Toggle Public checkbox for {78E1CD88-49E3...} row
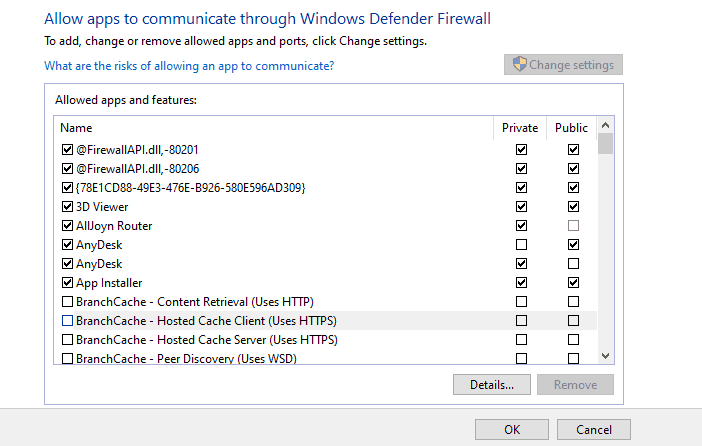 pos(573,188)
